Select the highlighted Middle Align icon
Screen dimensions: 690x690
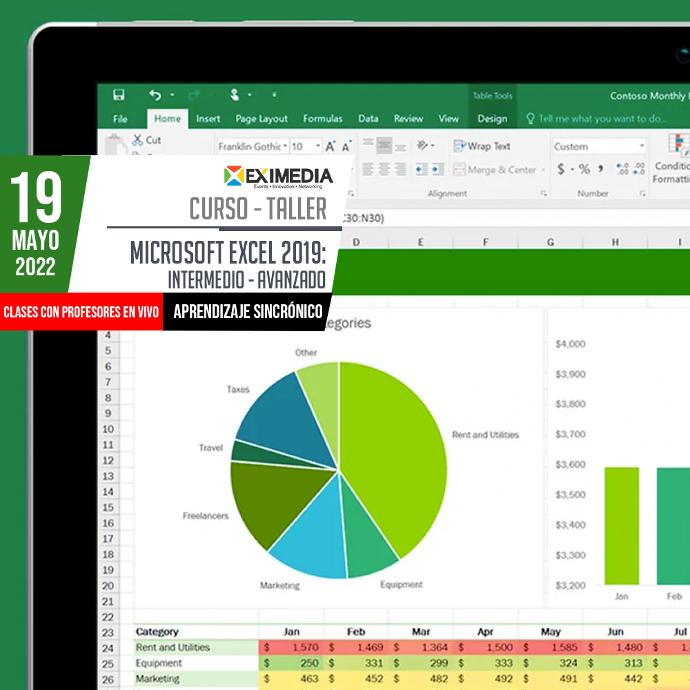coord(384,145)
